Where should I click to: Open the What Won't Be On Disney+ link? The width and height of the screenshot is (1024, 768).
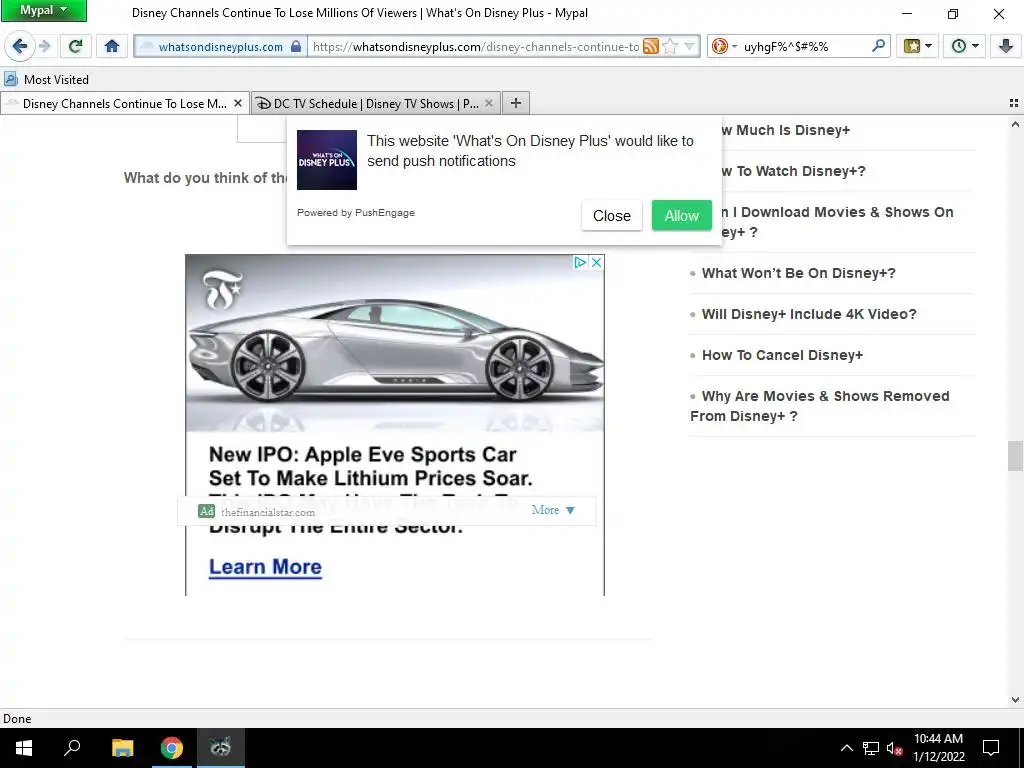click(799, 273)
